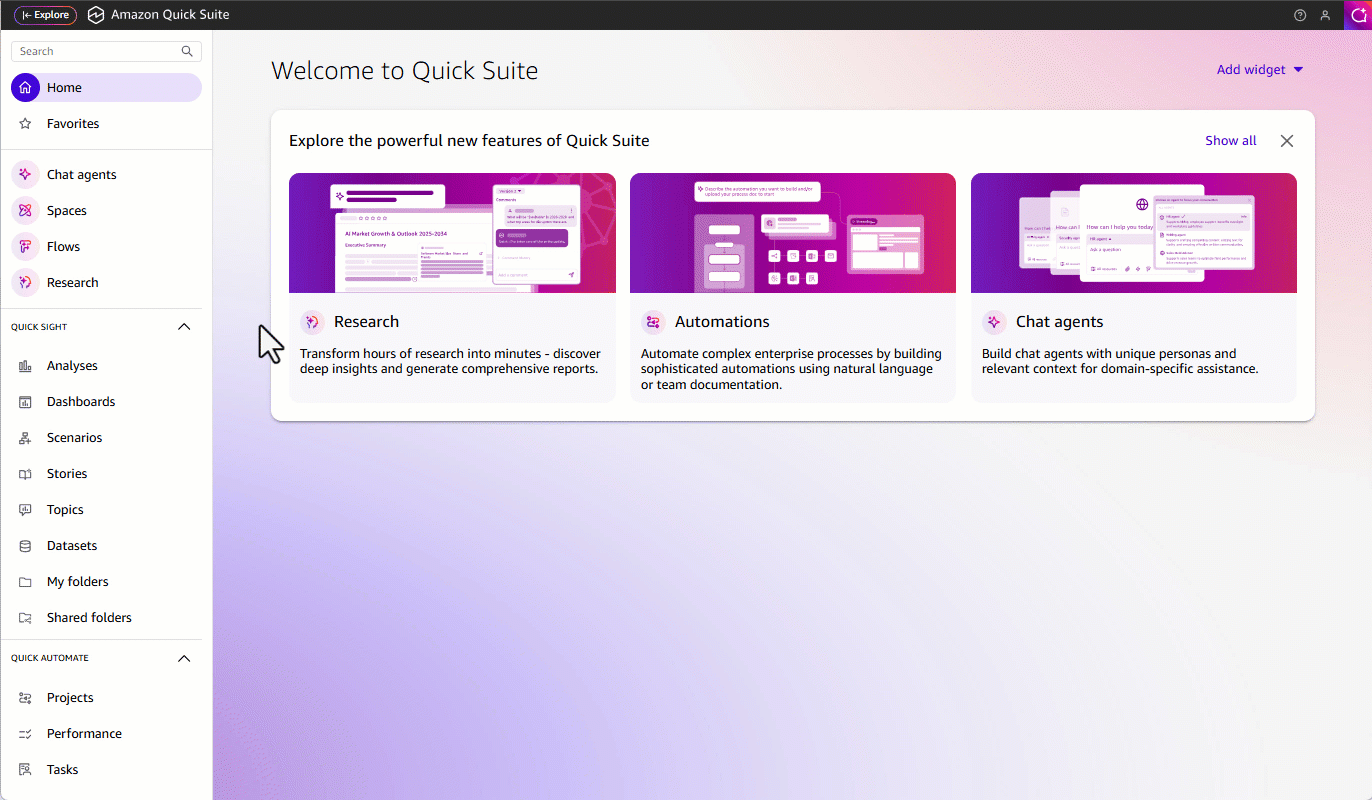The height and width of the screenshot is (800, 1372).
Task: Select Dashboards in the sidebar
Action: 80,402
